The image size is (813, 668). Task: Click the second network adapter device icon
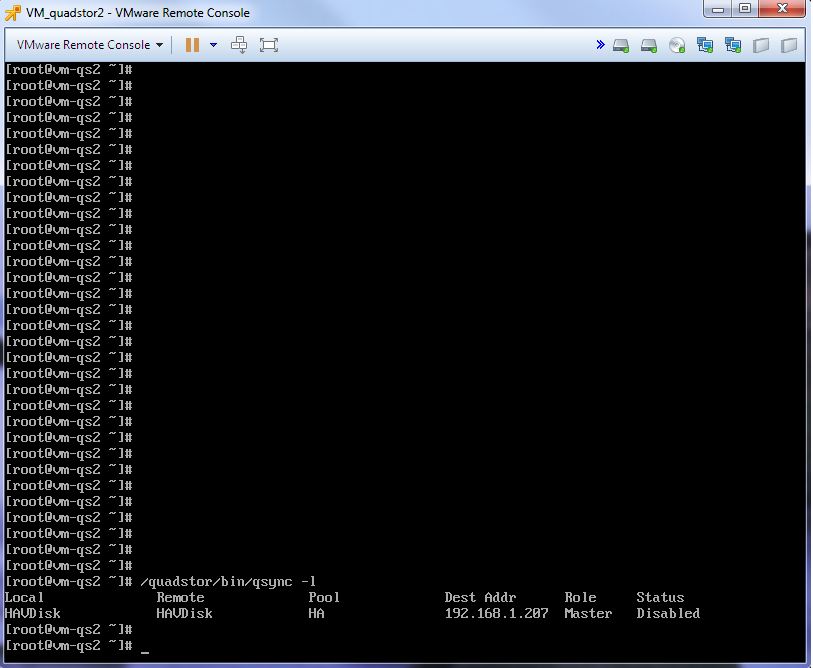(733, 46)
